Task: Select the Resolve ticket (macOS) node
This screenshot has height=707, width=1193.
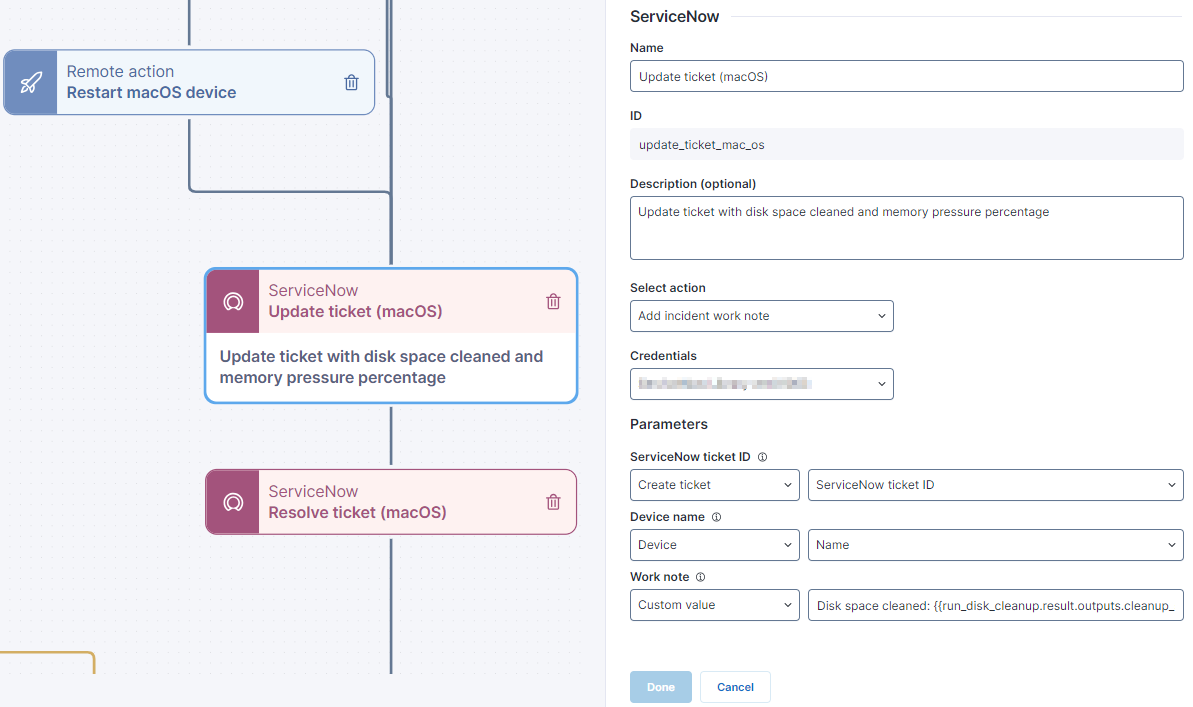Action: click(x=400, y=502)
